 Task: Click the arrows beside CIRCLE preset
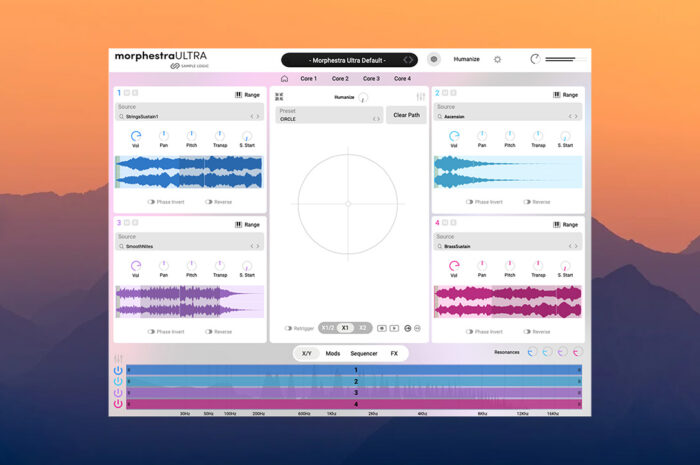click(376, 119)
